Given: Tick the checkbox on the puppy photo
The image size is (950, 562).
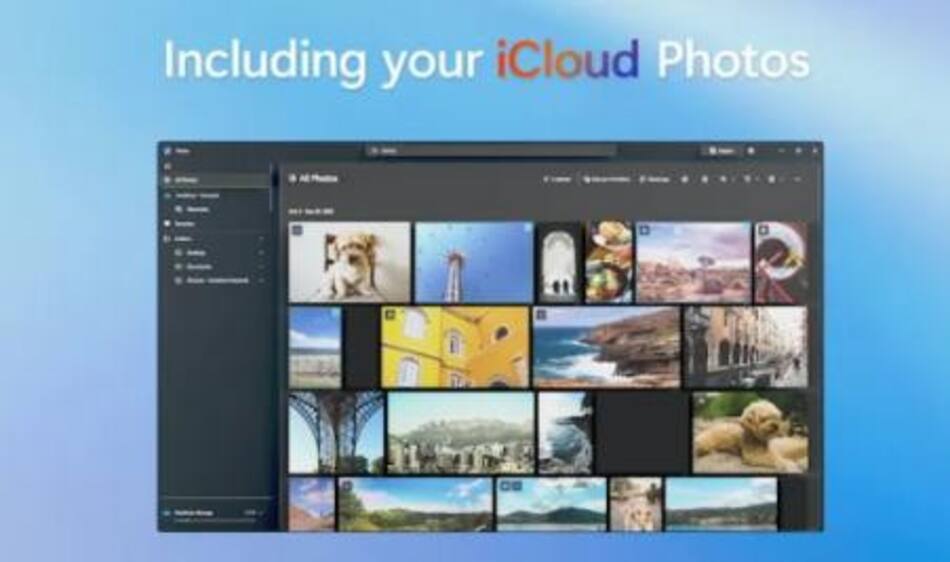Looking at the screenshot, I should pyautogui.click(x=297, y=230).
